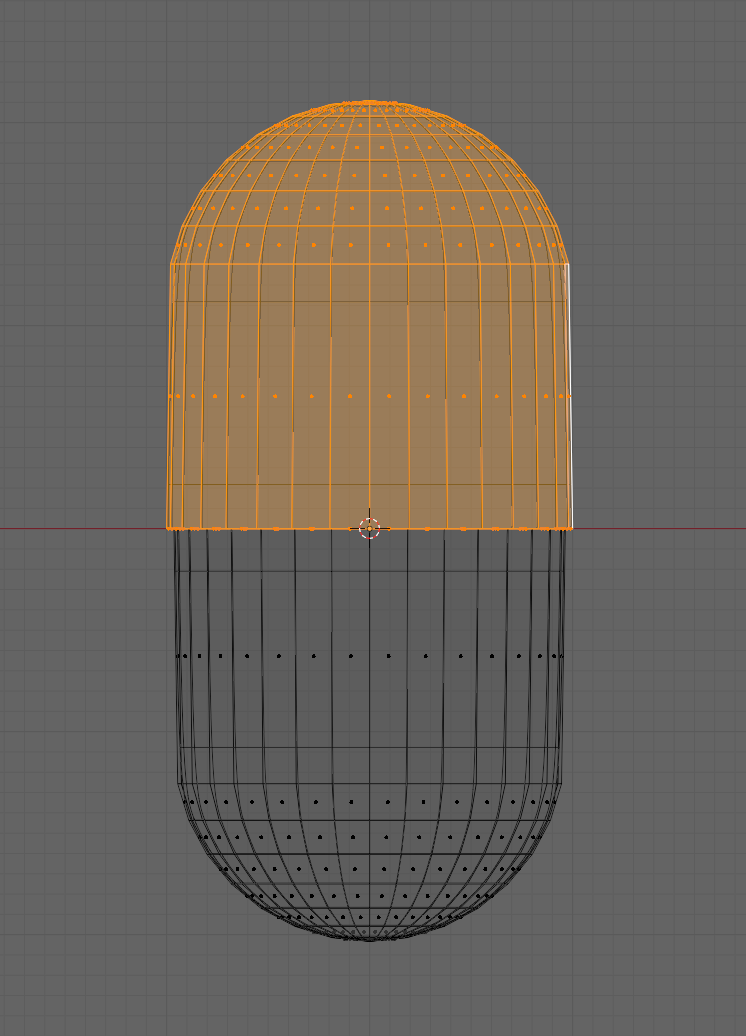
Task: Click the 3D cursor at the capsule's center
Action: click(369, 529)
